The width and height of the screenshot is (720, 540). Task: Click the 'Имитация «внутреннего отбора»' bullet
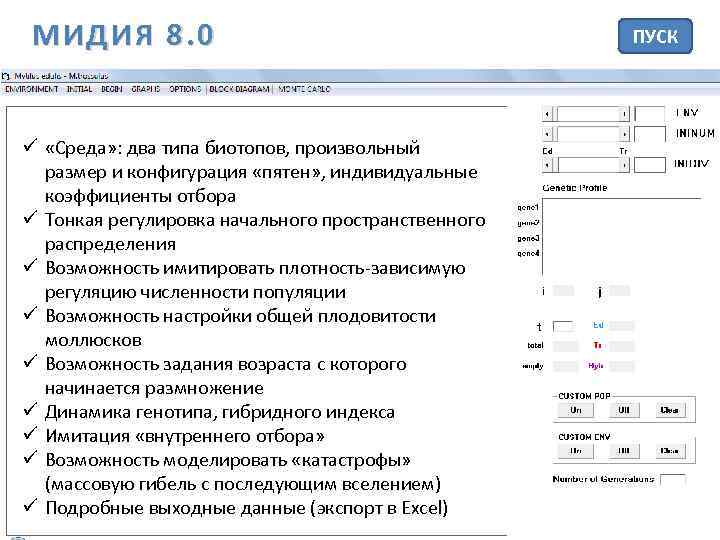(185, 436)
